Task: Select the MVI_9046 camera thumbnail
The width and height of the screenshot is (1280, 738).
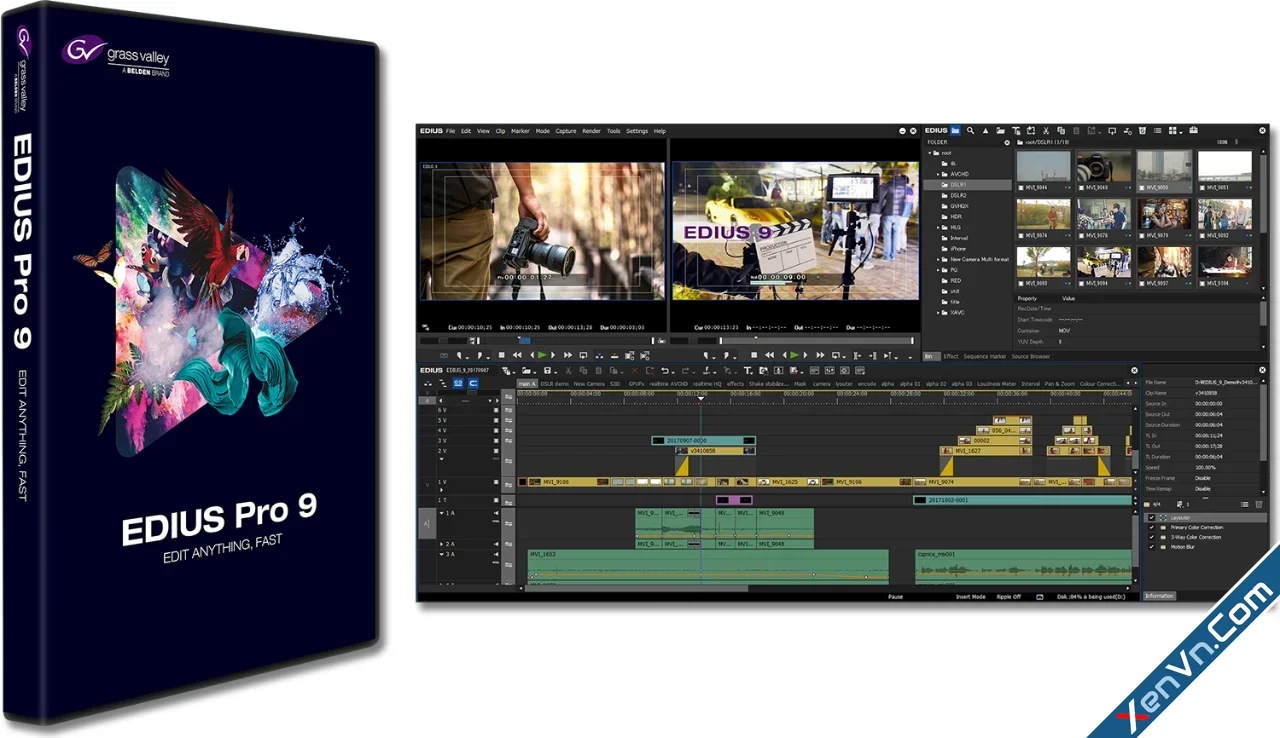Action: [x=1105, y=166]
